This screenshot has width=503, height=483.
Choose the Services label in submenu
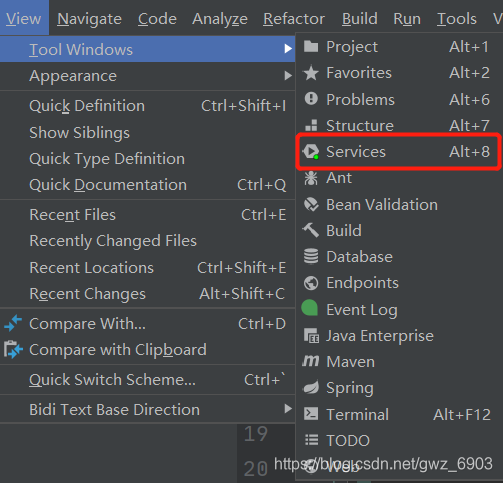pos(356,152)
